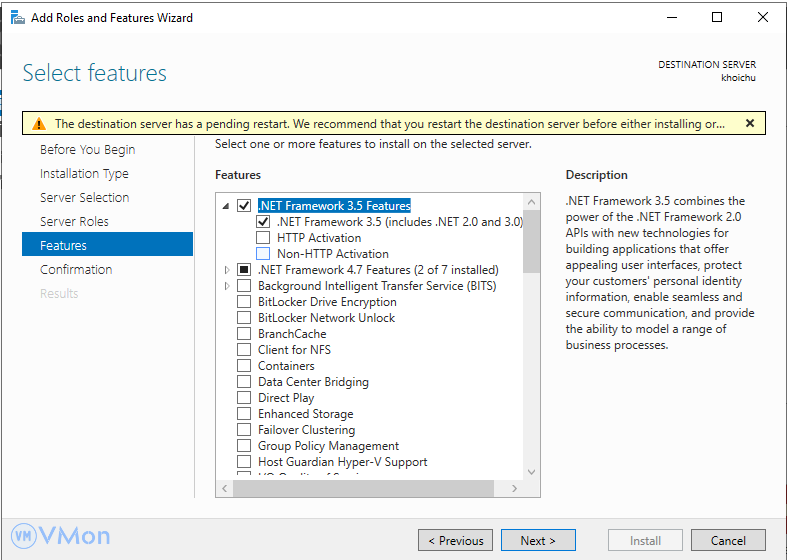The width and height of the screenshot is (787, 560).
Task: Click the Cancel button
Action: (728, 540)
